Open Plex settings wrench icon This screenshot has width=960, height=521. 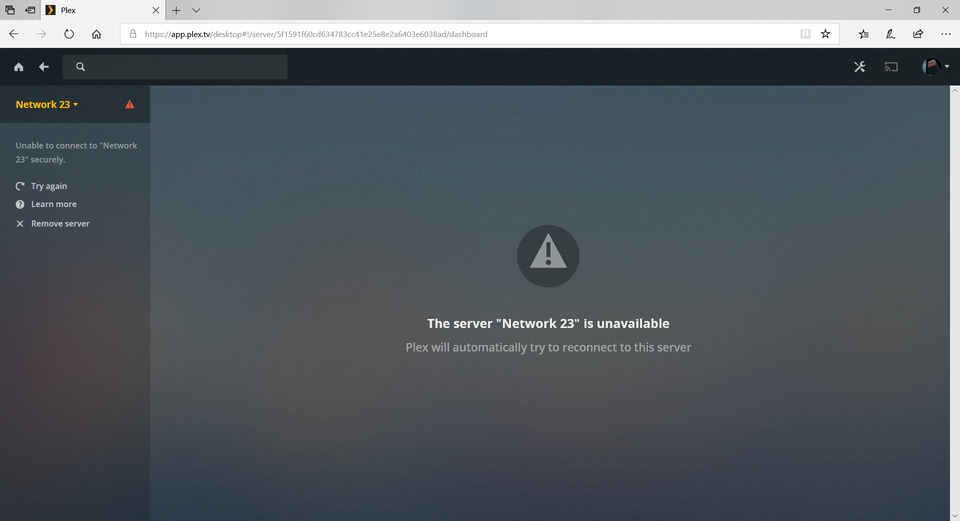point(860,67)
